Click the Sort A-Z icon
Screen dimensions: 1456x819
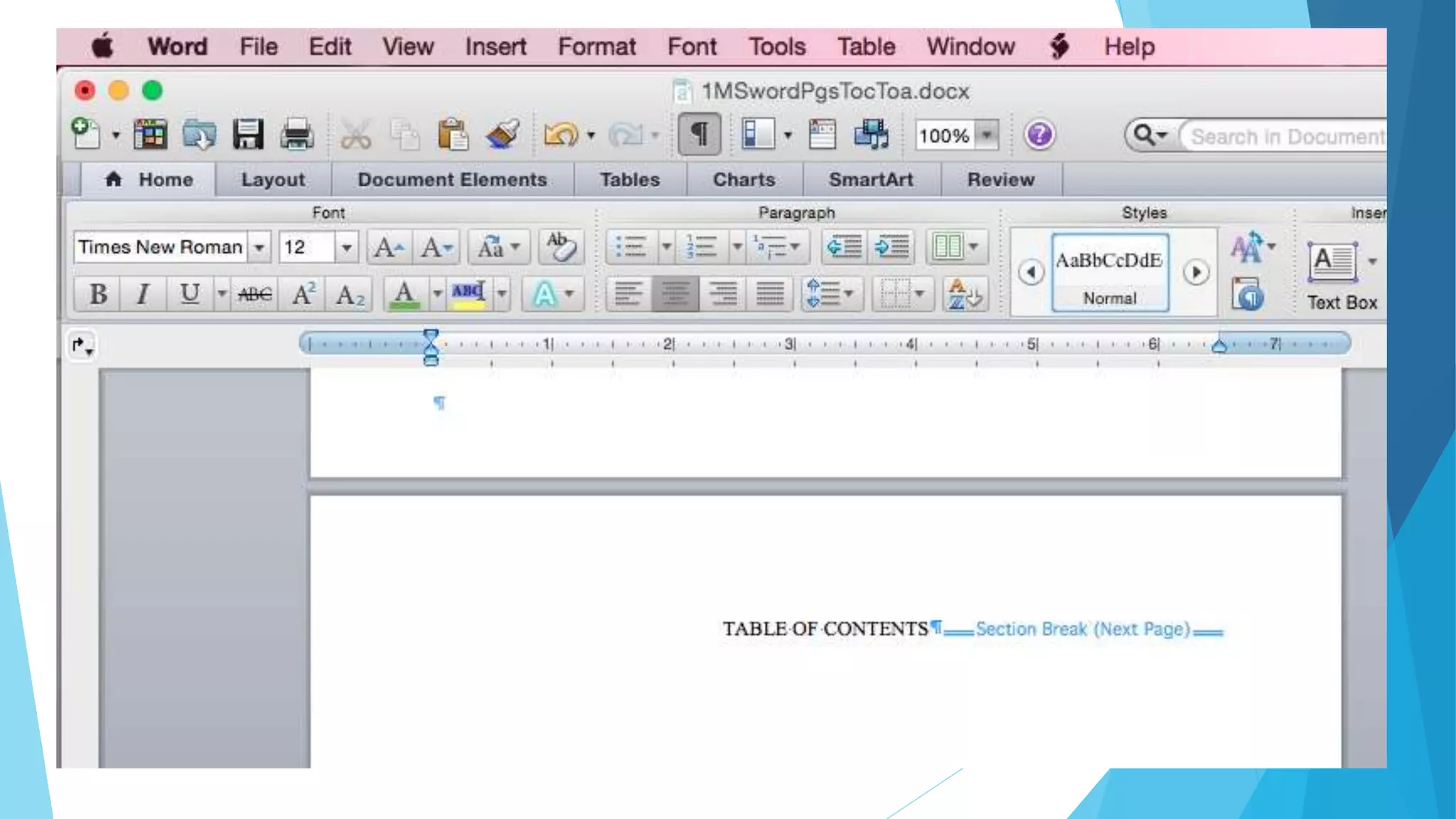(964, 294)
